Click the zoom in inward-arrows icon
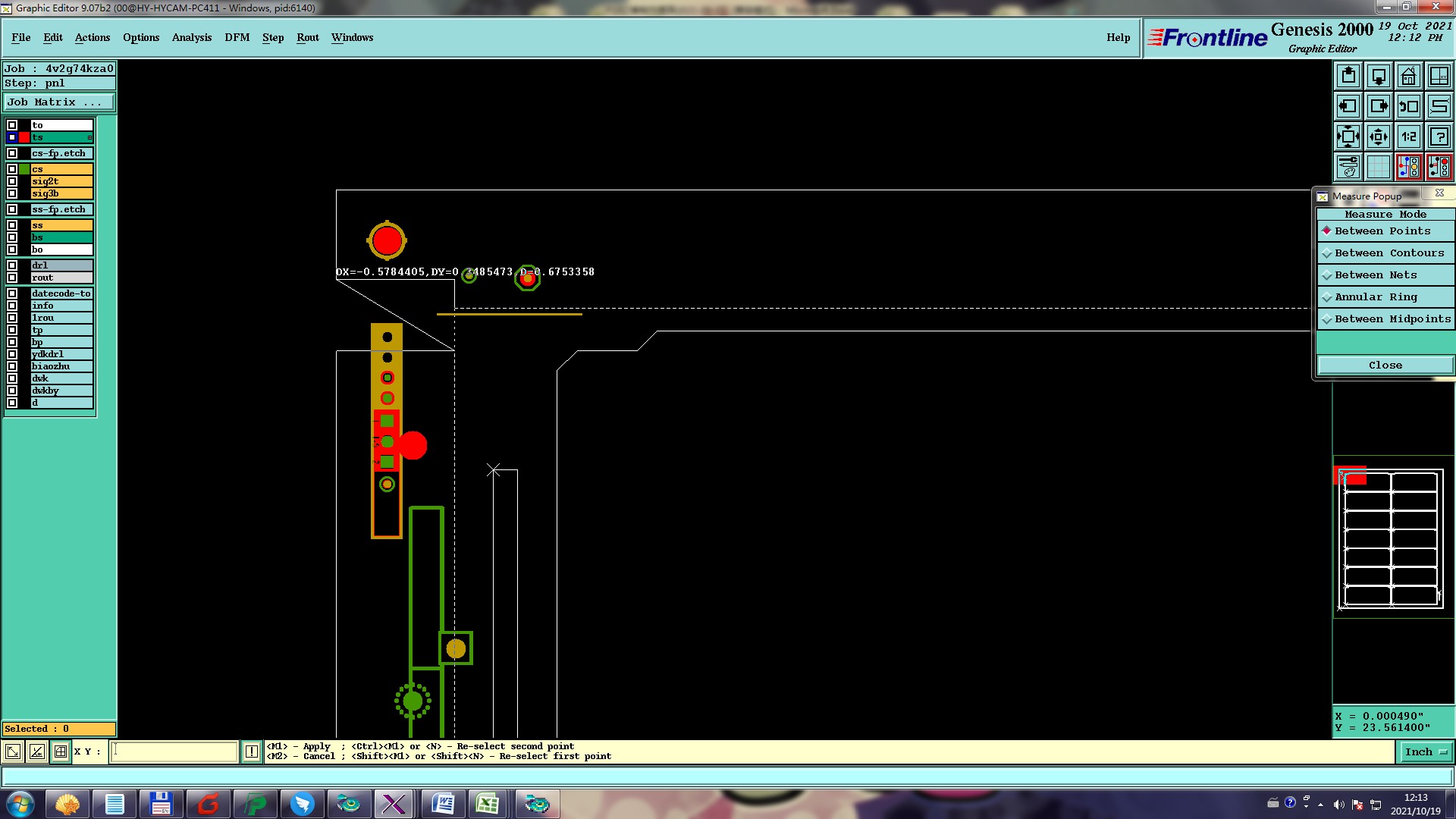 (x=1348, y=136)
